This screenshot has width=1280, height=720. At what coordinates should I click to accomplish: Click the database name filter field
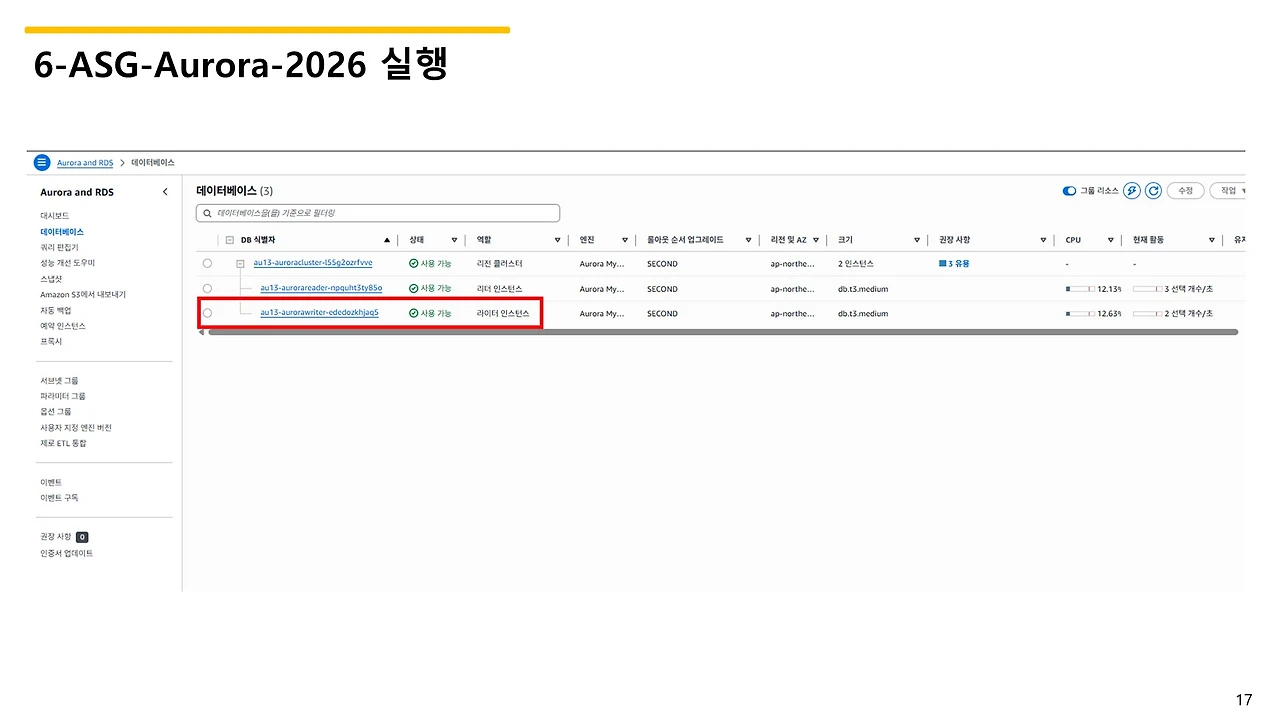point(378,213)
